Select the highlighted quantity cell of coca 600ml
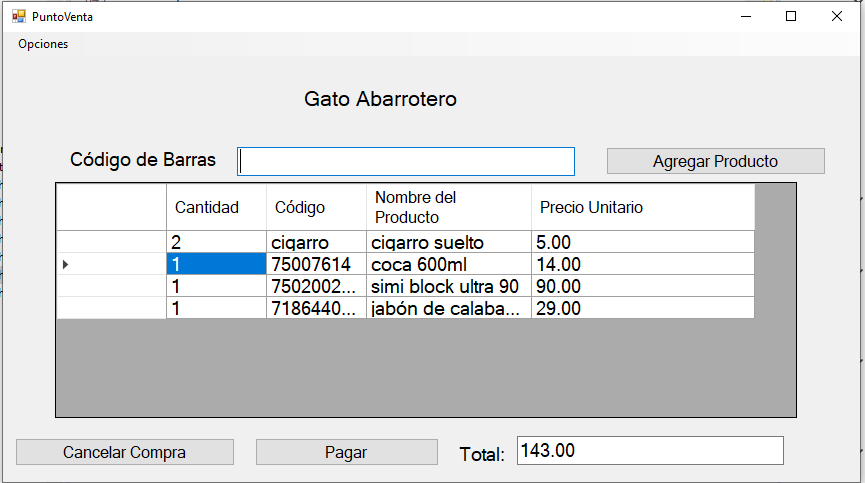 216,264
